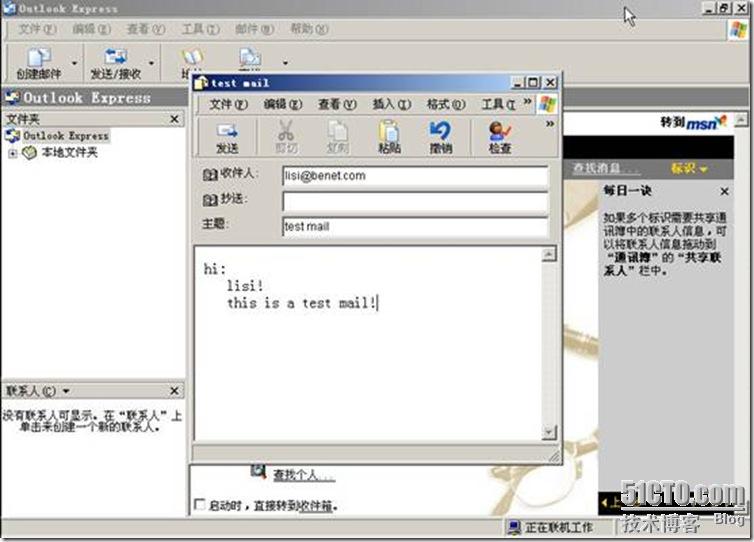754x542 pixels.
Task: Toggle go directly to Inbox at startup checkbox
Action: pyautogui.click(x=200, y=504)
